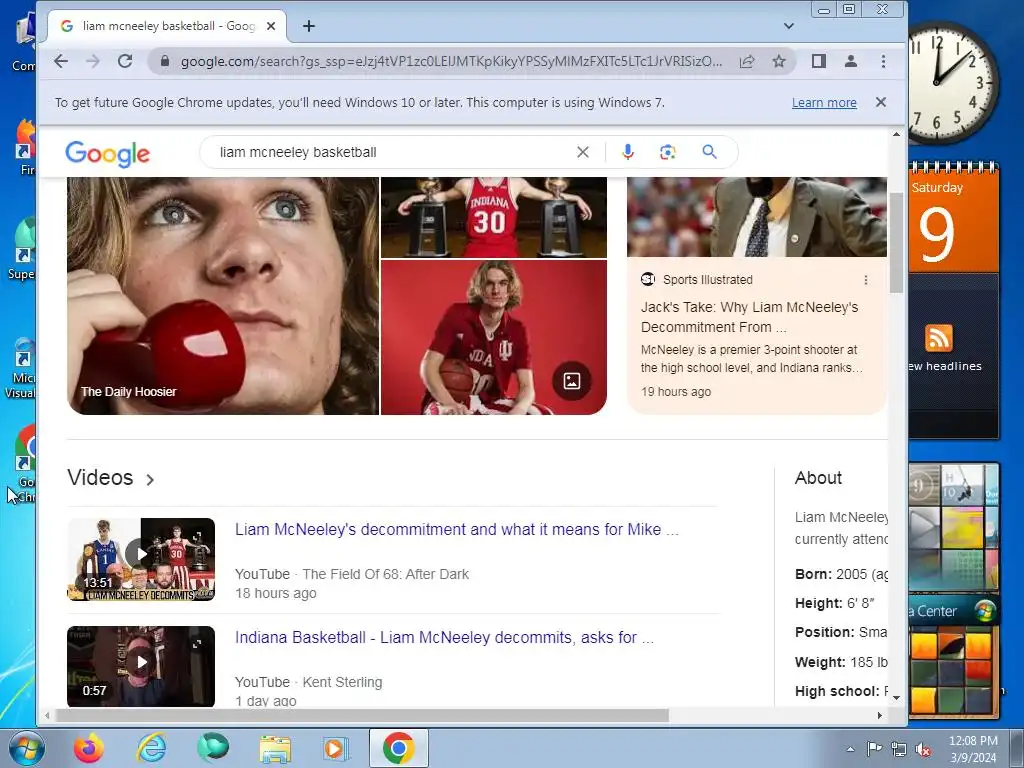Viewport: 1024px width, 768px height.
Task: Open the Chrome three-dot menu
Action: 883,61
